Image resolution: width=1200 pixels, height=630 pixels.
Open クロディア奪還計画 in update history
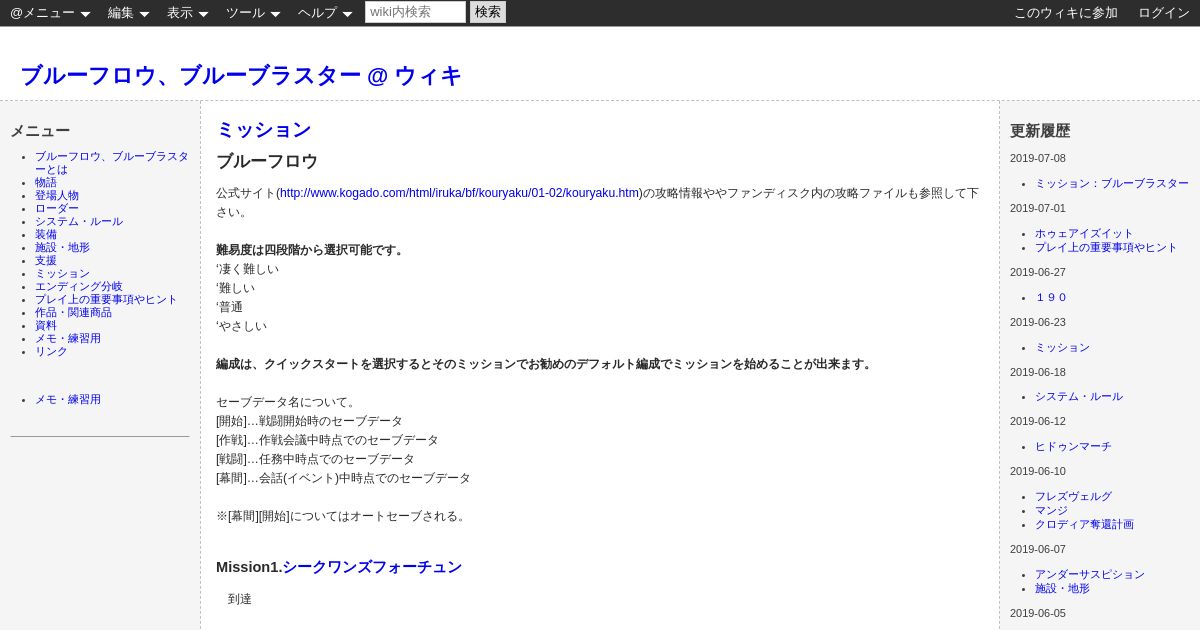pos(1084,525)
